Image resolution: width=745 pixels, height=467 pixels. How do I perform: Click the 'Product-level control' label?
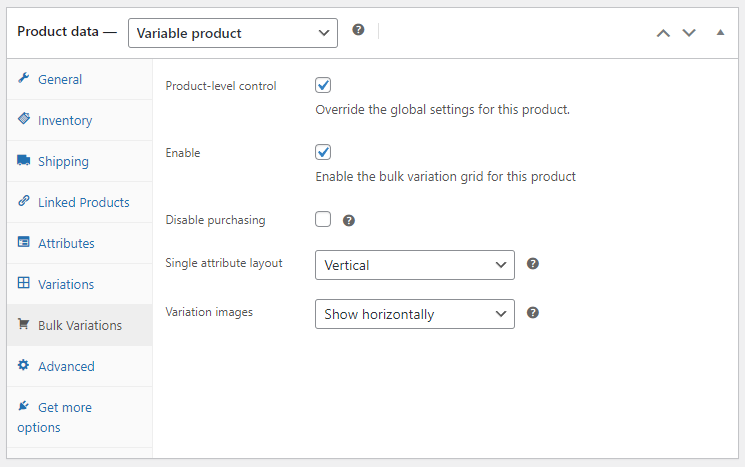[220, 86]
